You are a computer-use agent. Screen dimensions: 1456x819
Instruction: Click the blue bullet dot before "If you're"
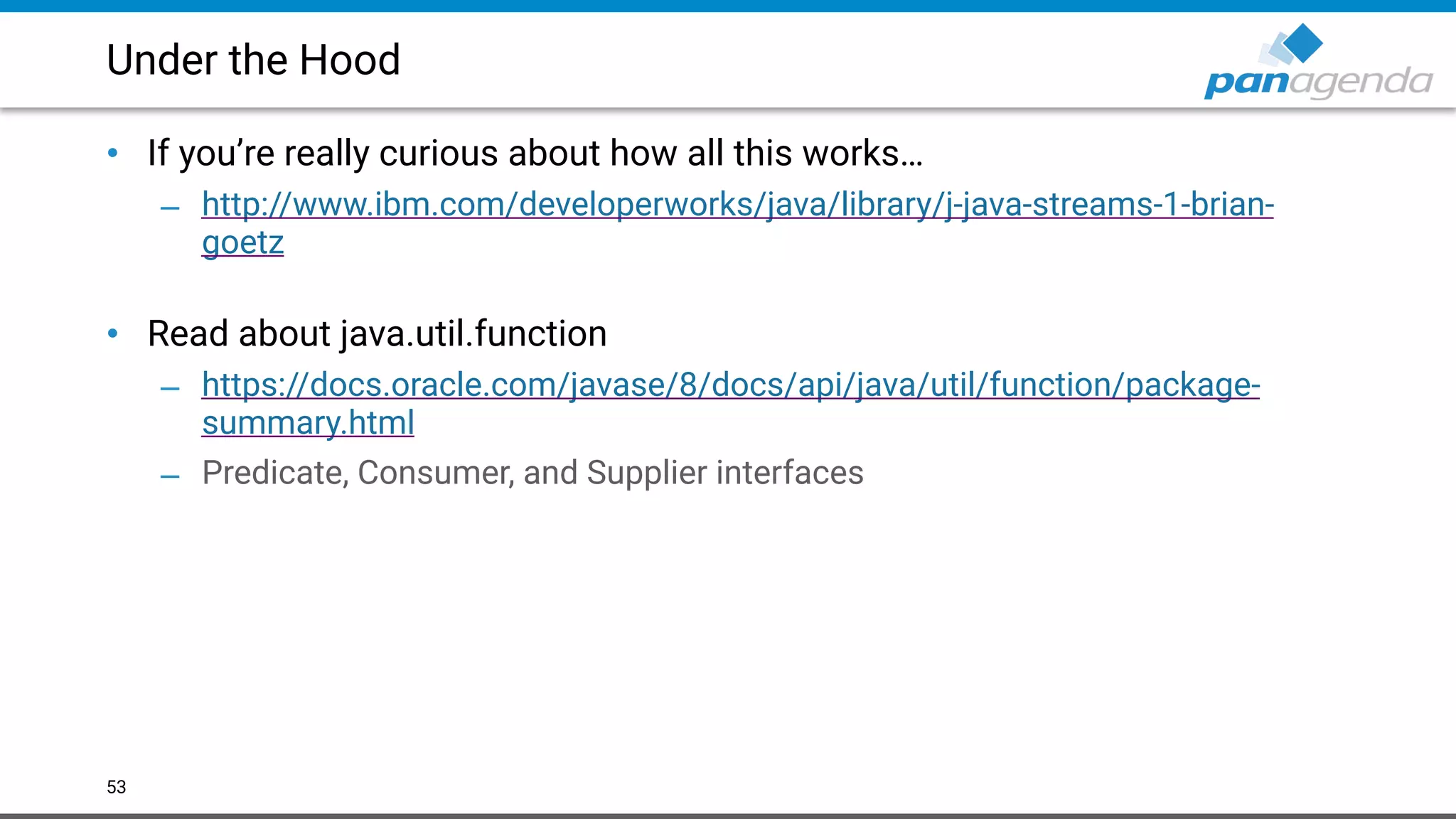[112, 153]
